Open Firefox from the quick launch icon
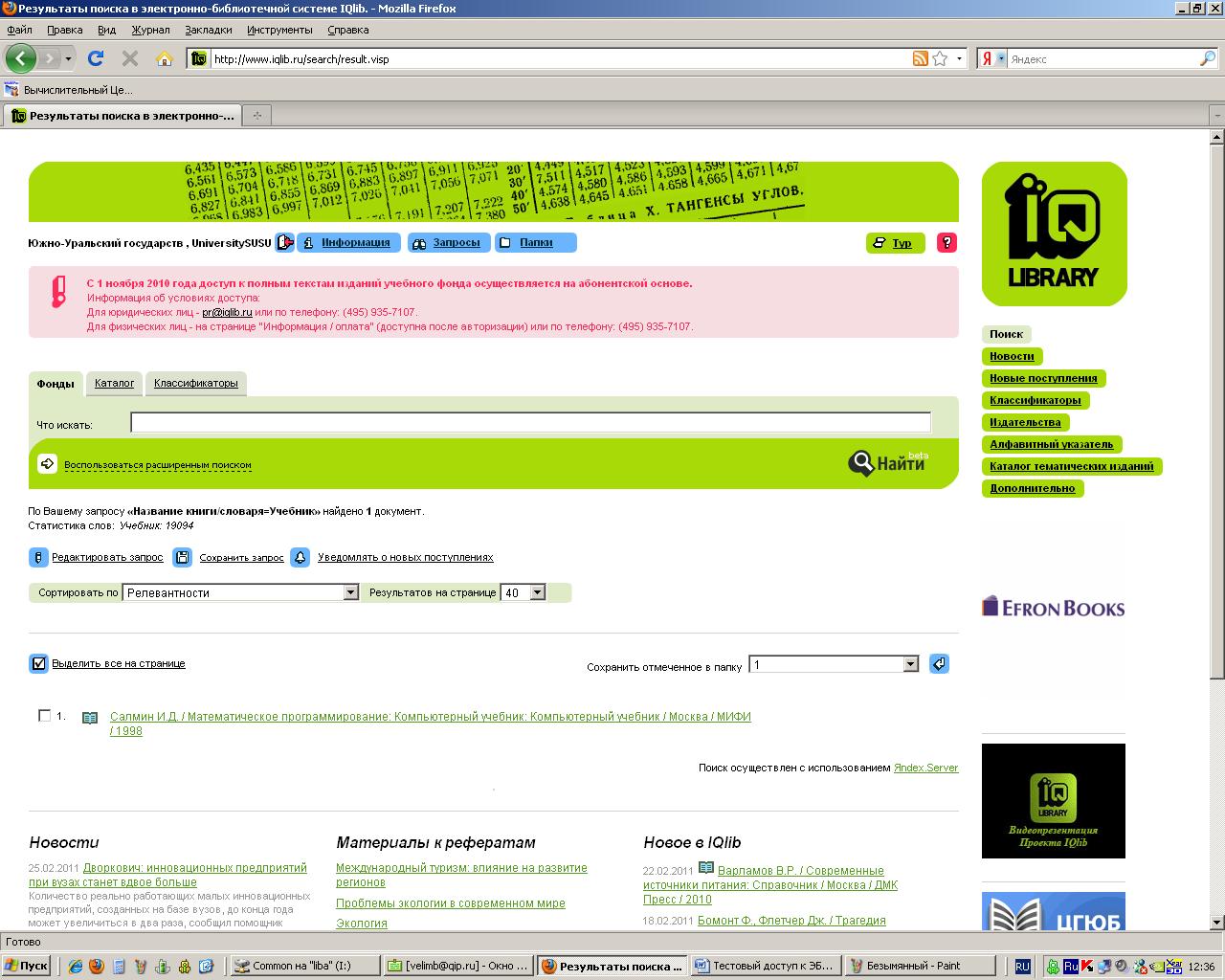1225x980 pixels. pos(97,966)
